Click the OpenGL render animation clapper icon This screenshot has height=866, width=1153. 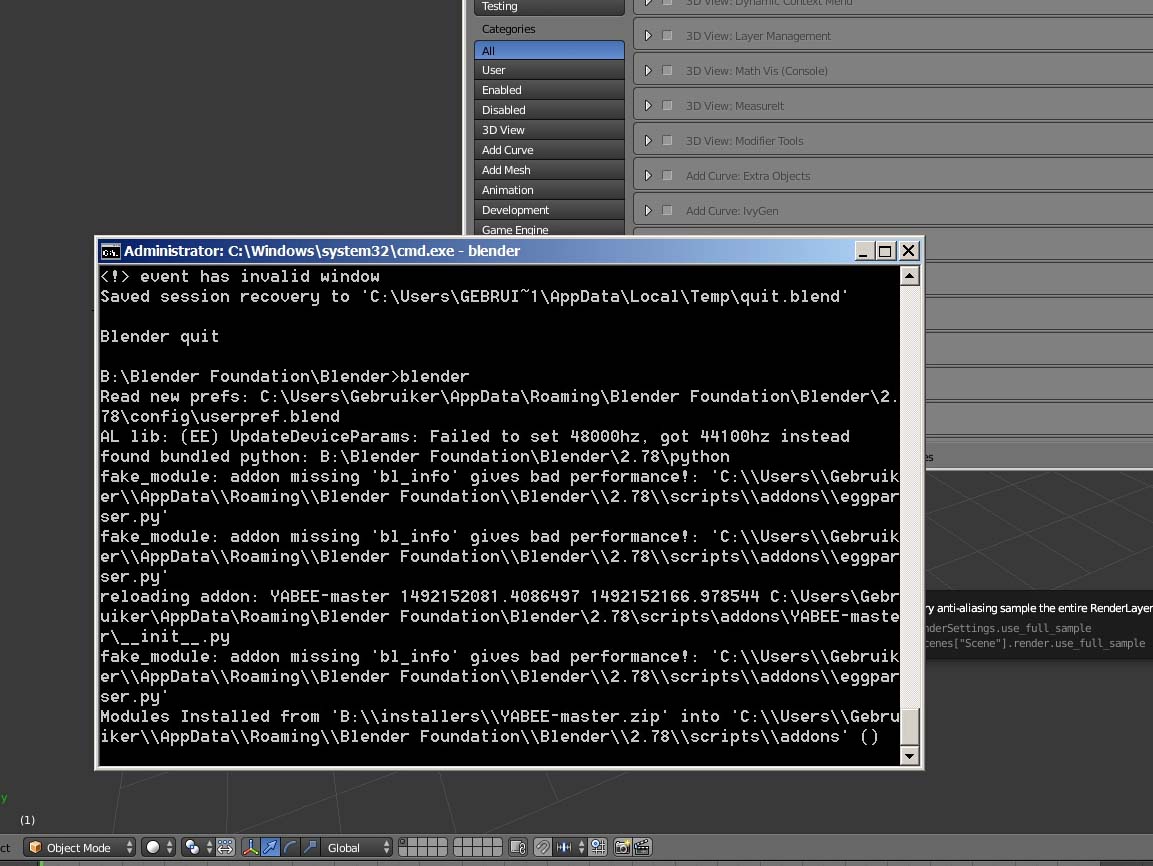coord(642,848)
